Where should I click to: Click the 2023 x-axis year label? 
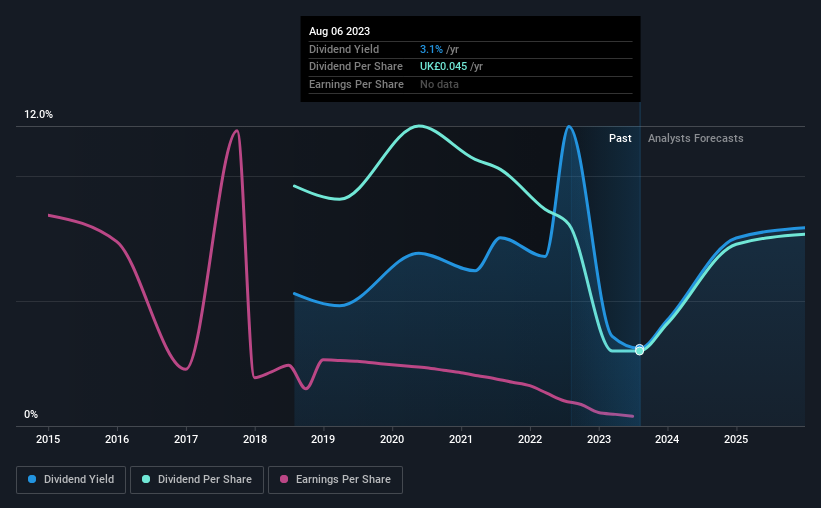(x=599, y=439)
